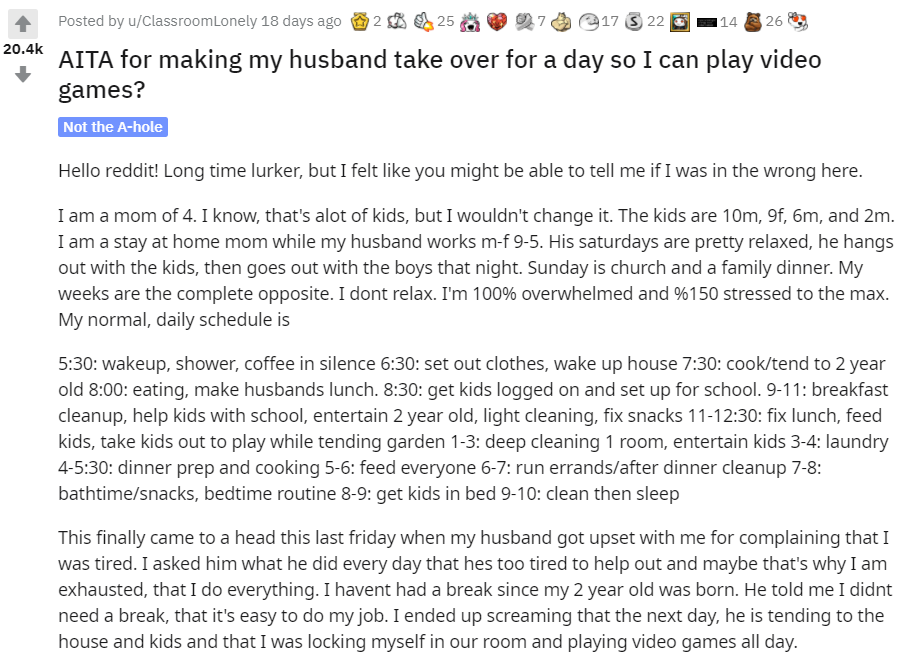Viewport: 916px width, 658px height.
Task: Click the silver rose award icon
Action: [x=525, y=22]
